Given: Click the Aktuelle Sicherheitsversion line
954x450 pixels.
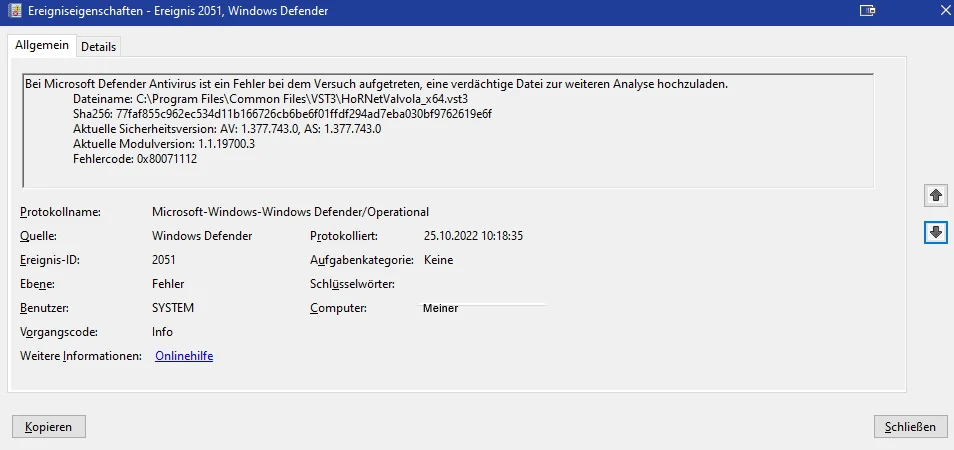Looking at the screenshot, I should [x=227, y=129].
